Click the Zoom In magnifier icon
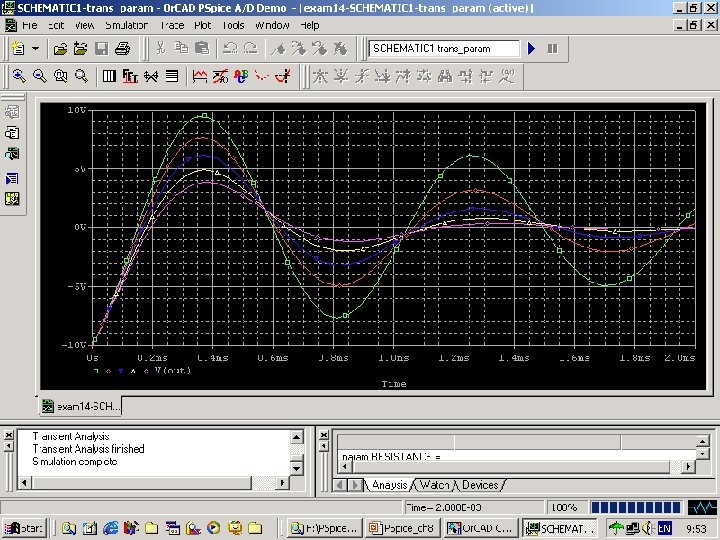This screenshot has width=720, height=540. [19, 76]
